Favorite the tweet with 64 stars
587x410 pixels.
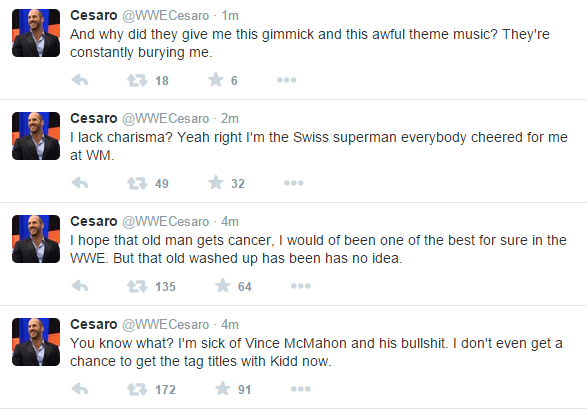(223, 286)
